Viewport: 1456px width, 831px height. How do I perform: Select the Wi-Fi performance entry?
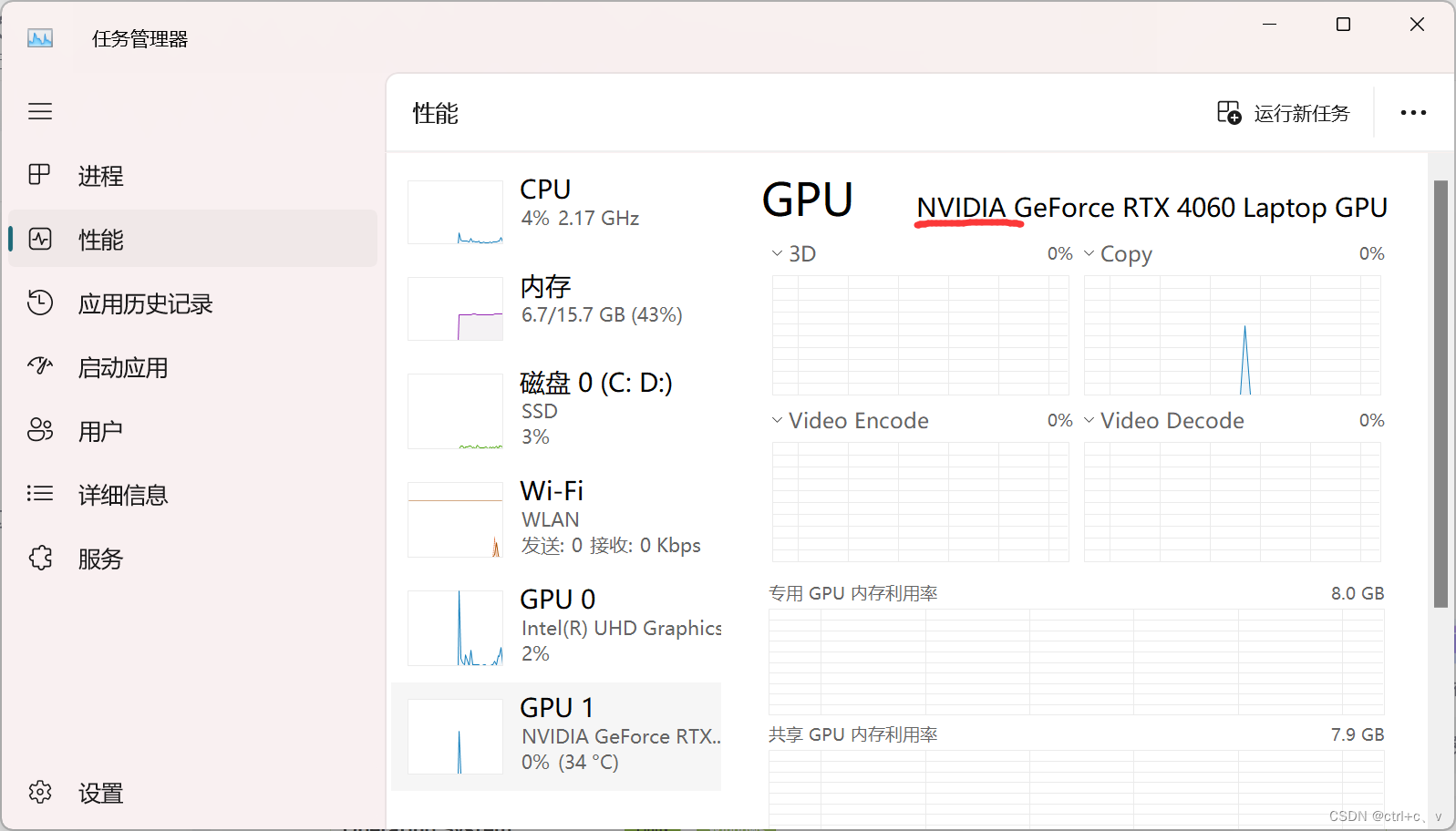(x=556, y=519)
